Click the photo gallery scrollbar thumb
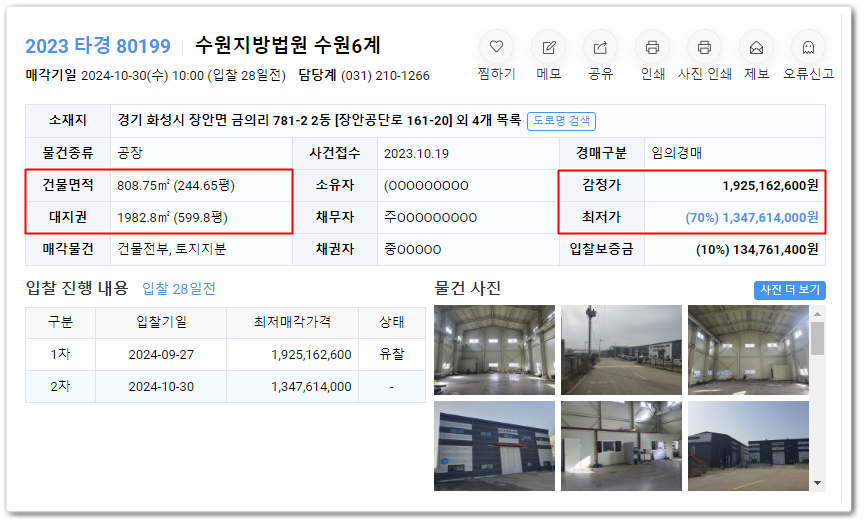 coord(817,338)
